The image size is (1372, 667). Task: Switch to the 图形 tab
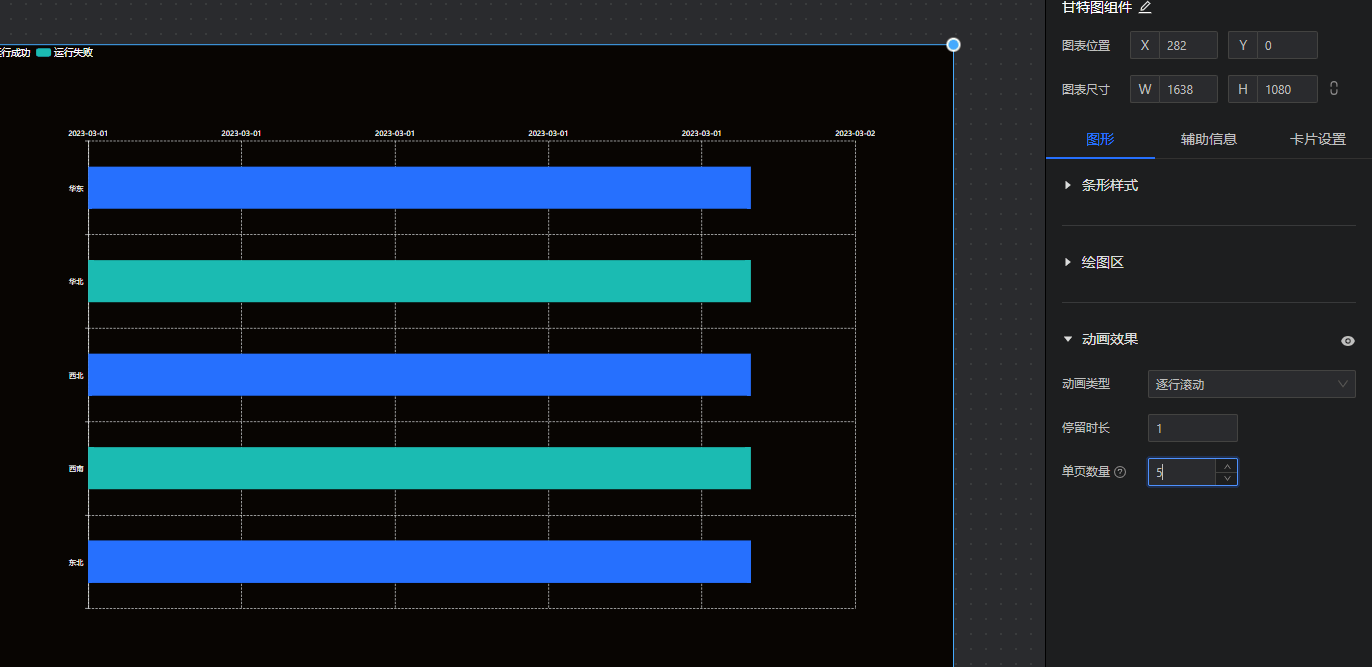[x=1100, y=139]
